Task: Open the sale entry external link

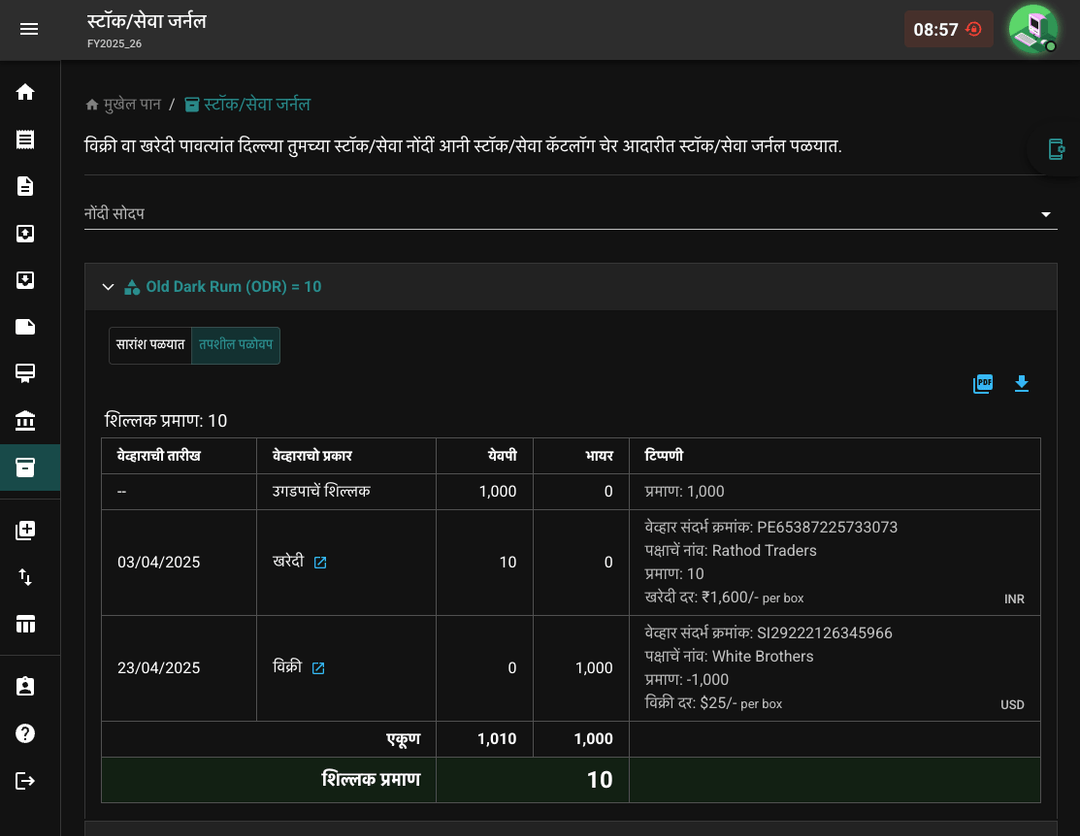Action: [x=318, y=668]
